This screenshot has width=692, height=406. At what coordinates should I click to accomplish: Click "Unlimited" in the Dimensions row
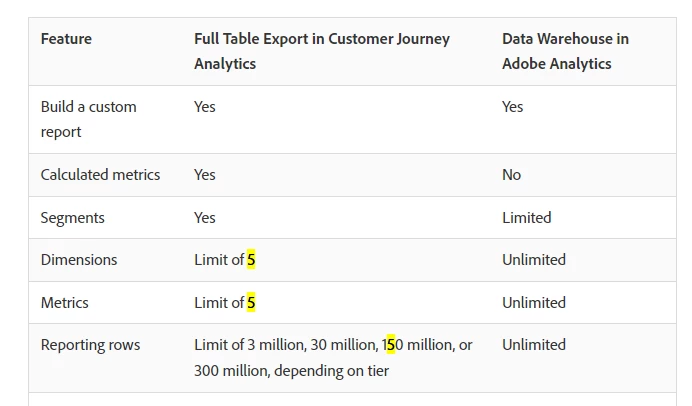coord(534,260)
